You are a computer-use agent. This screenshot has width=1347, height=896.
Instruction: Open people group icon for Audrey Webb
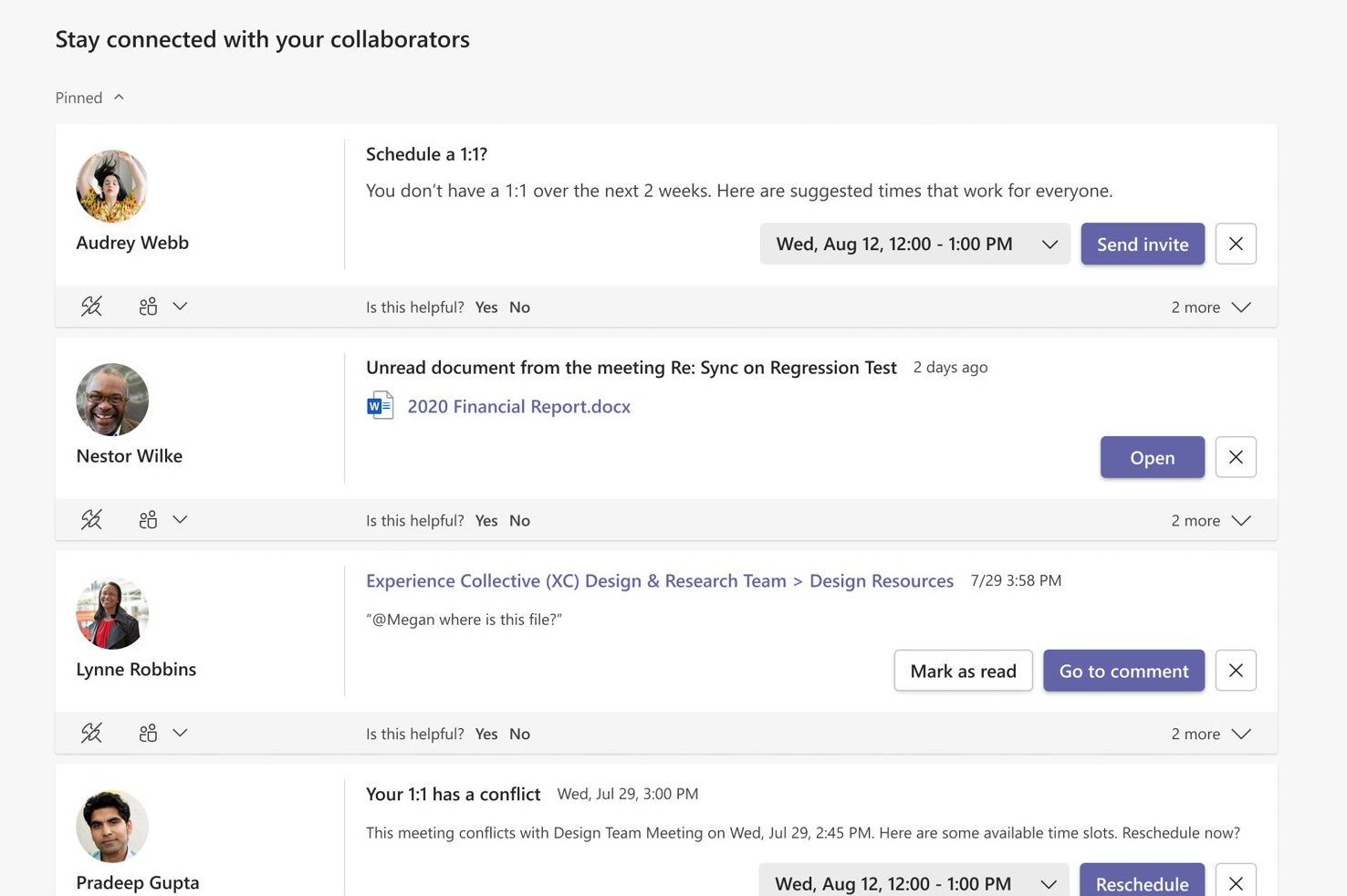(x=148, y=307)
